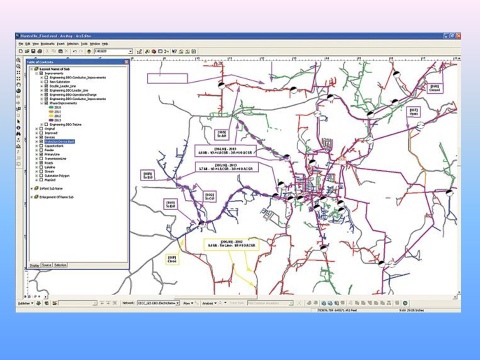Select the Find binoculars tool
Image resolution: width=480 pixels, height=360 pixels.
(18, 134)
